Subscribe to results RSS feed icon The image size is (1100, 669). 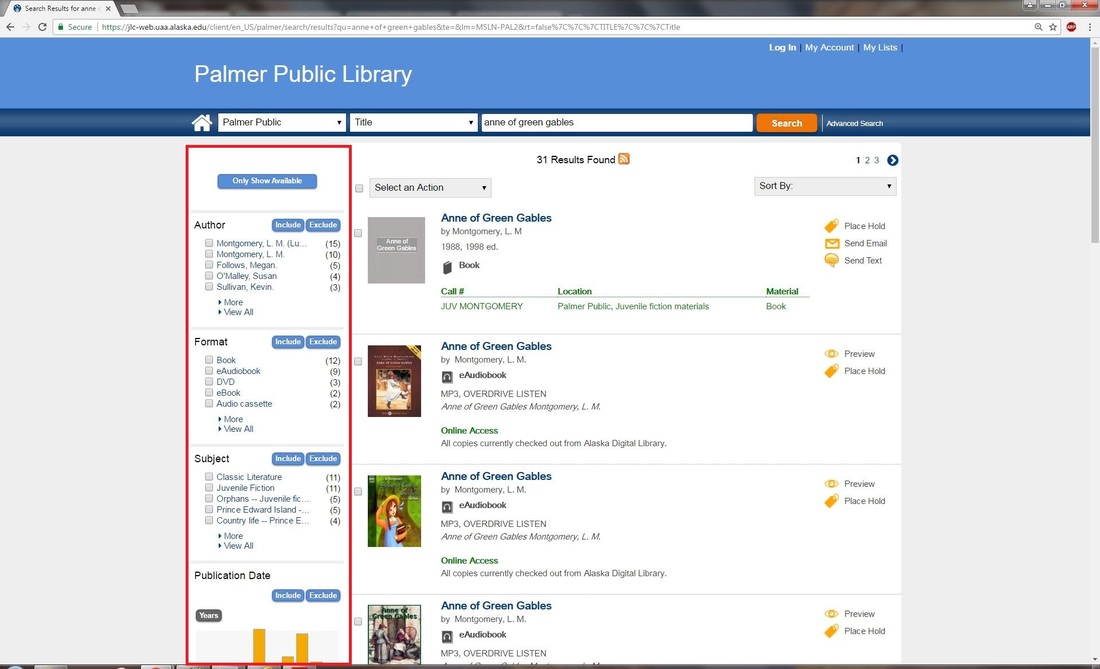click(624, 159)
